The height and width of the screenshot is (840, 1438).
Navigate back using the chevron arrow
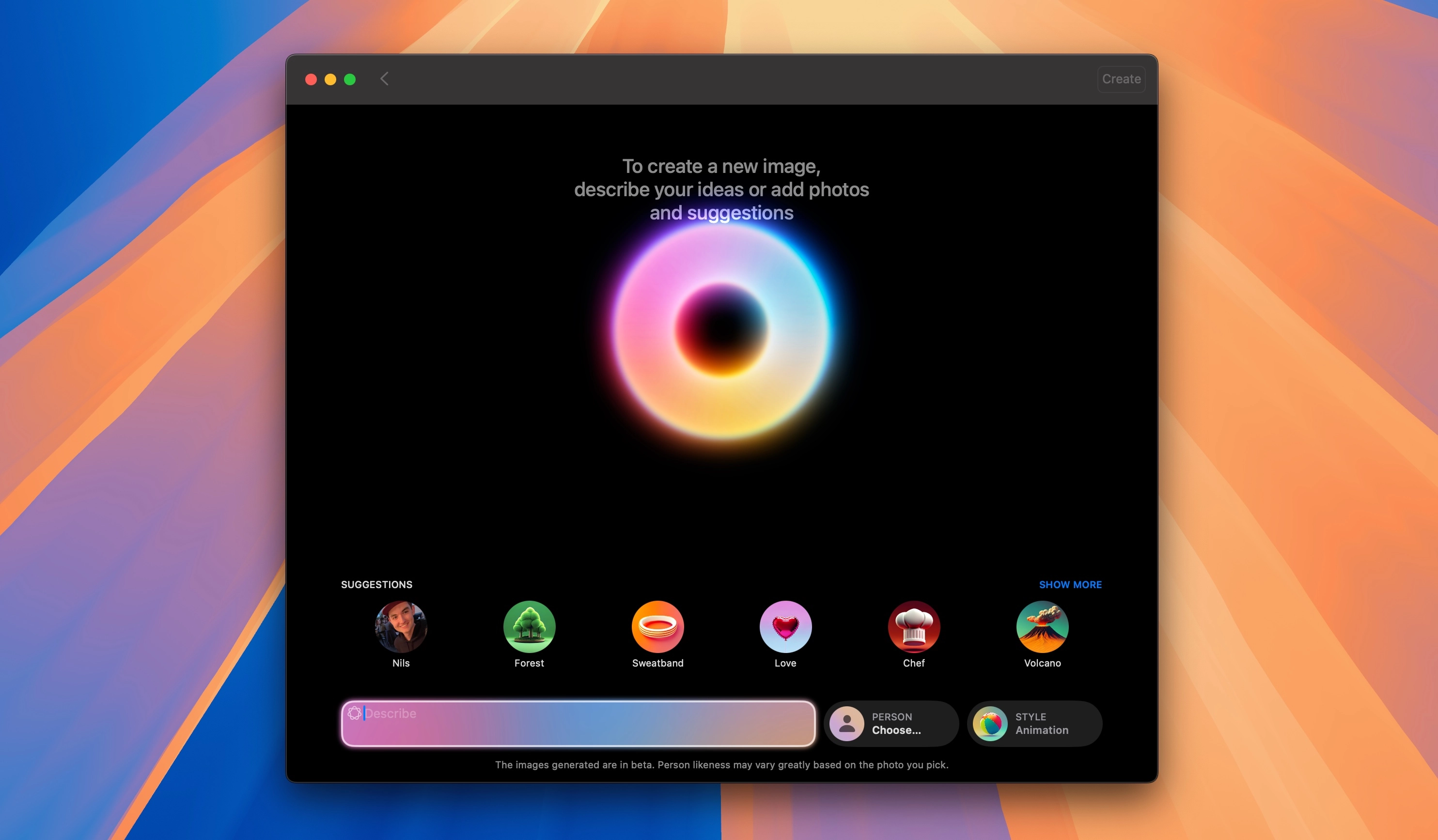[384, 79]
